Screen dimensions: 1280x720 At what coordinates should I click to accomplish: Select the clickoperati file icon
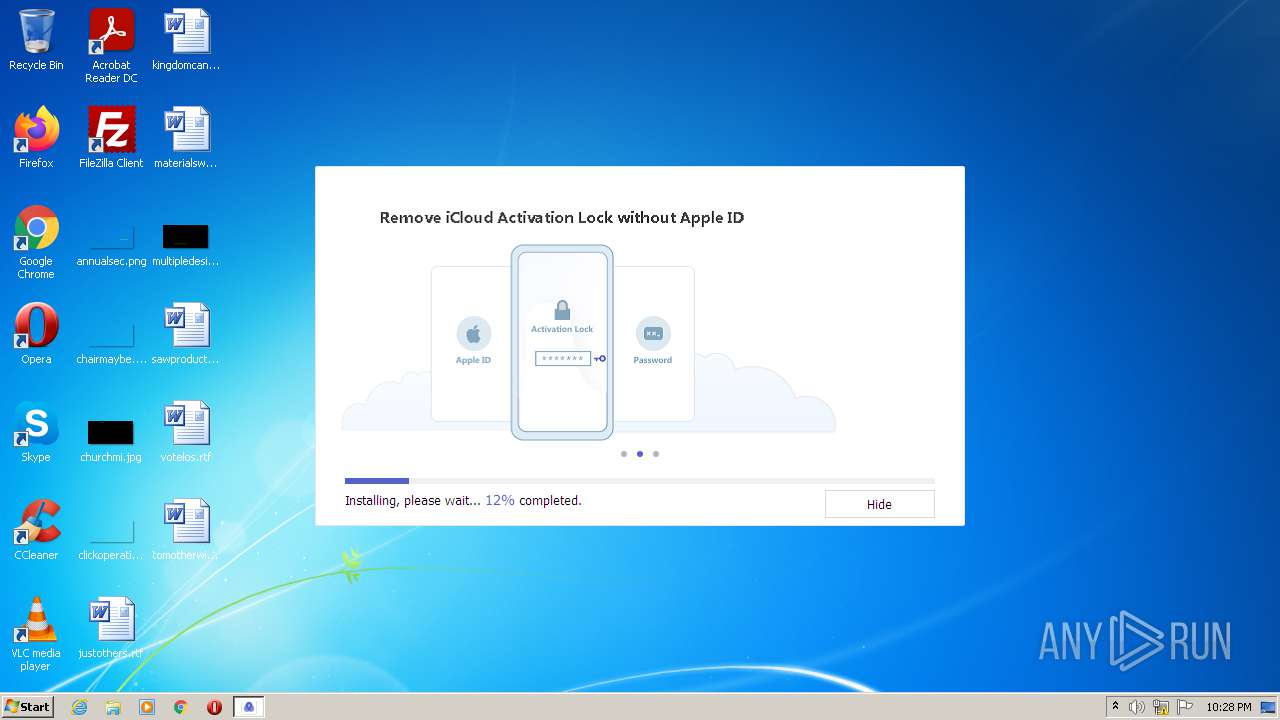[111, 540]
